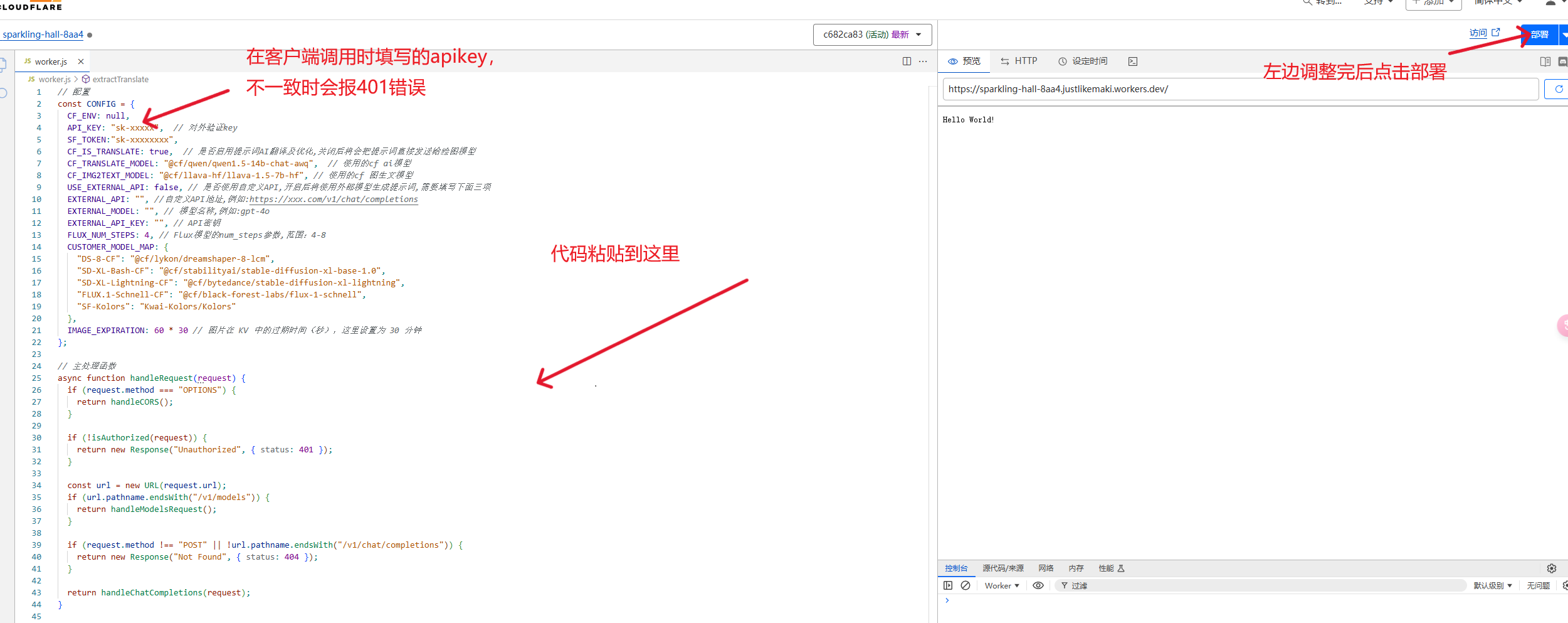The image size is (1568, 623).
Task: Toggle the console sidebar panel
Action: pyautogui.click(x=948, y=585)
